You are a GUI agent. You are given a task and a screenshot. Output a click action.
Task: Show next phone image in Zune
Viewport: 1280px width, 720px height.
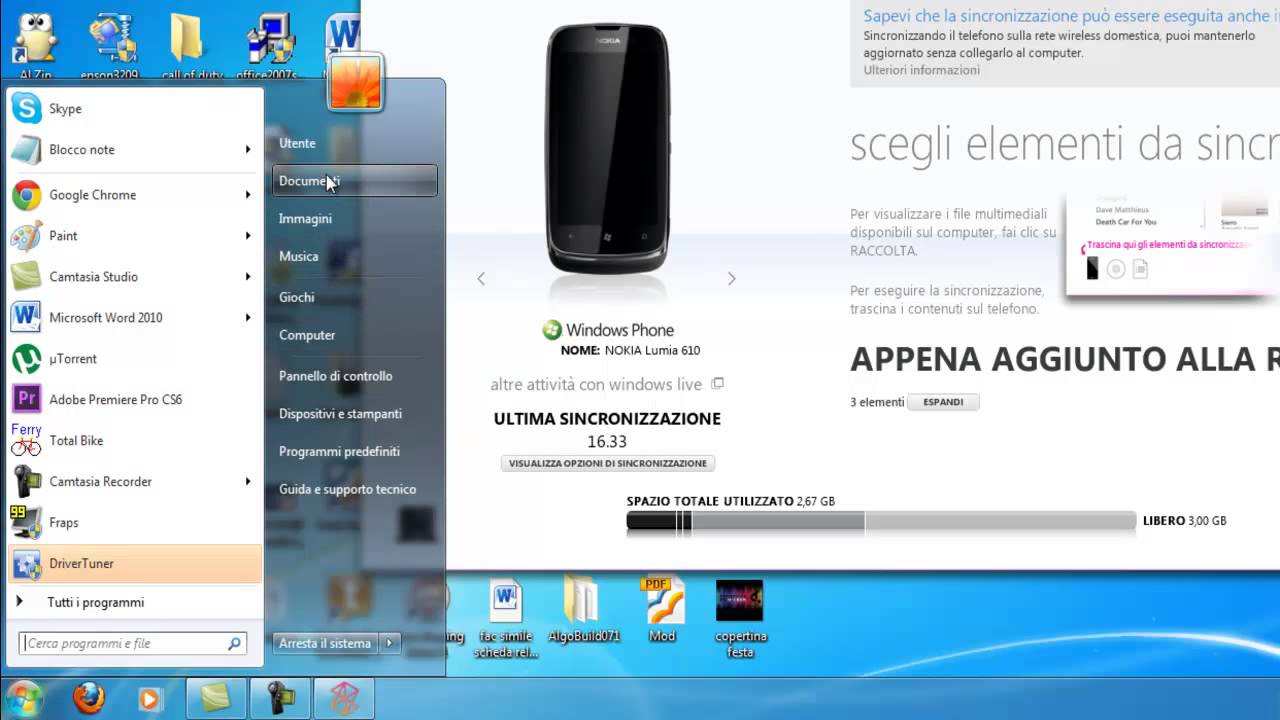(731, 279)
